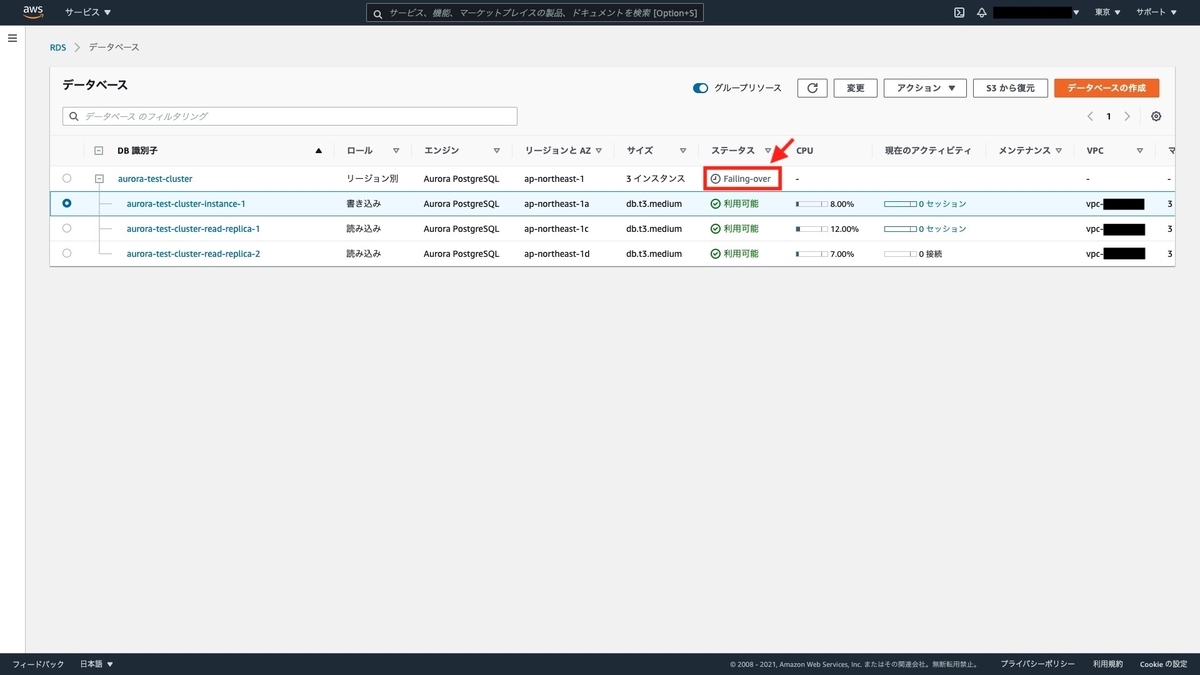This screenshot has height=675, width=1200.
Task: Open aurora-test-cluster details link
Action: point(155,179)
